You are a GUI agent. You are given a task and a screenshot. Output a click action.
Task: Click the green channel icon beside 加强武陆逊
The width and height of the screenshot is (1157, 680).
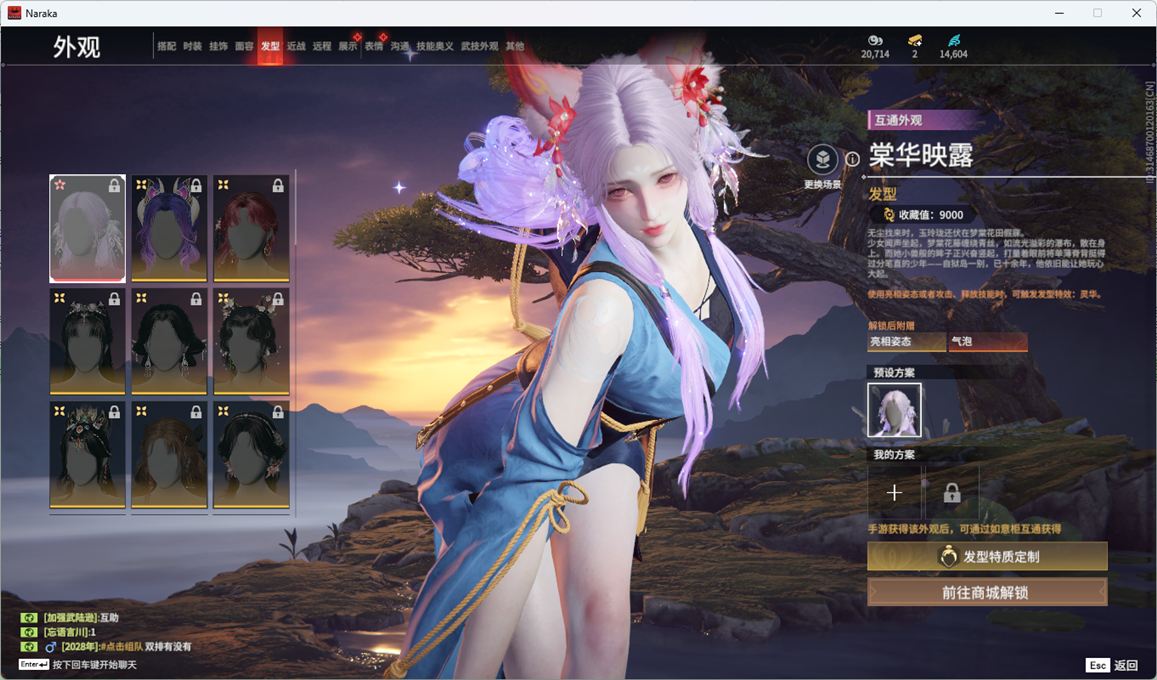[x=29, y=617]
